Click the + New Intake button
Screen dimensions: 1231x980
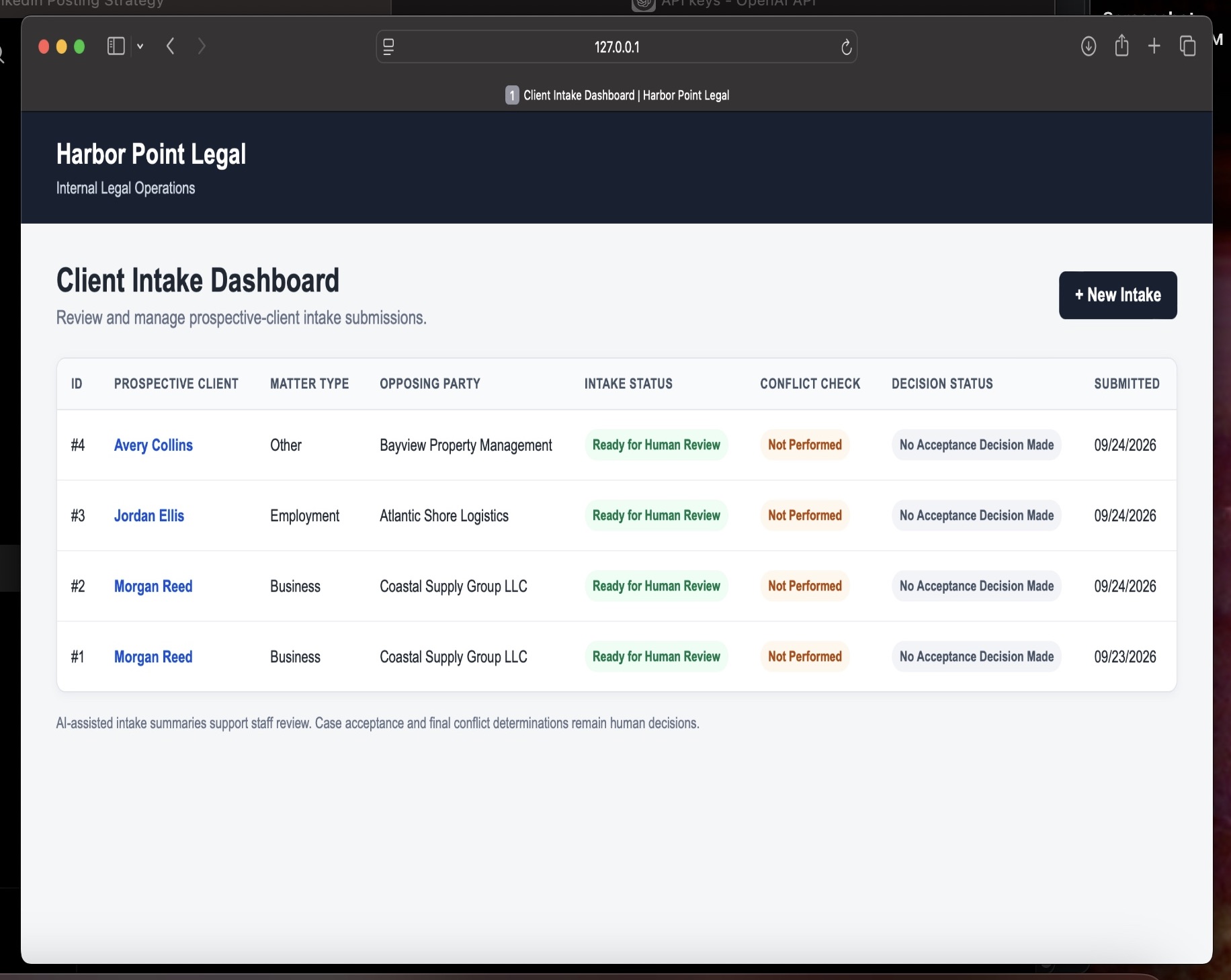point(1118,295)
